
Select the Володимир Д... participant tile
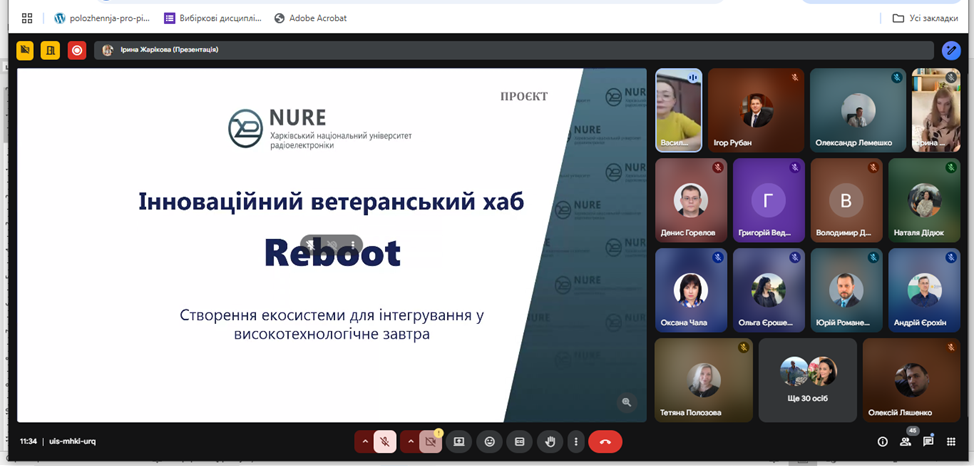pos(846,200)
